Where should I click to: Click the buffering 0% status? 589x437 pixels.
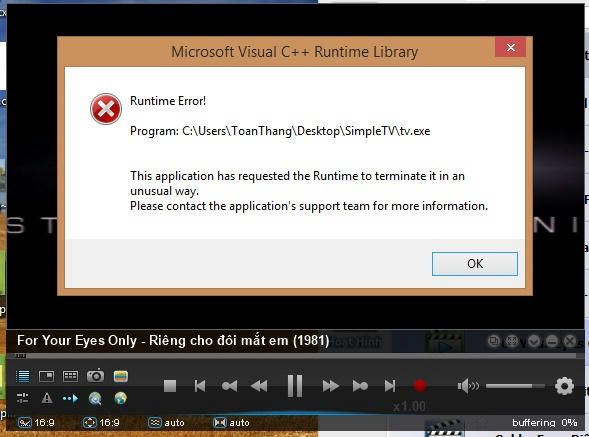click(x=544, y=423)
